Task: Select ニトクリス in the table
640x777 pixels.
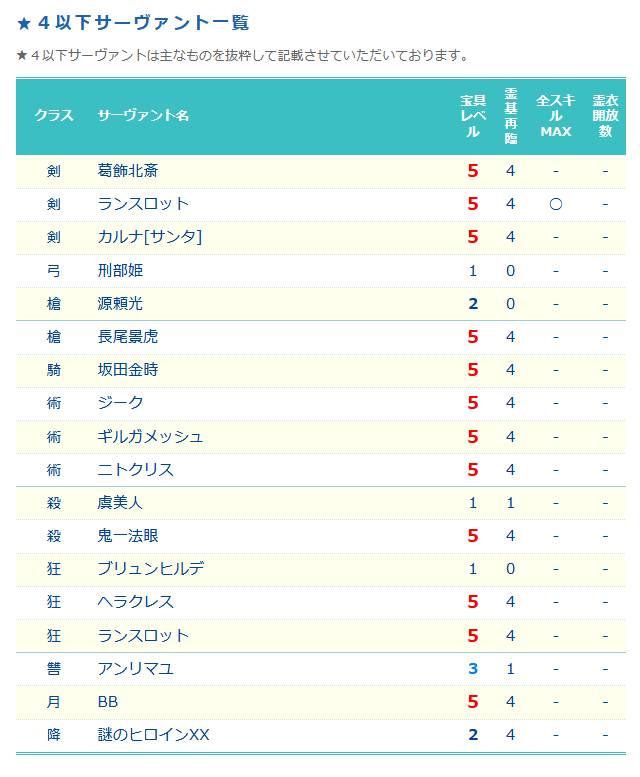Action: [135, 470]
